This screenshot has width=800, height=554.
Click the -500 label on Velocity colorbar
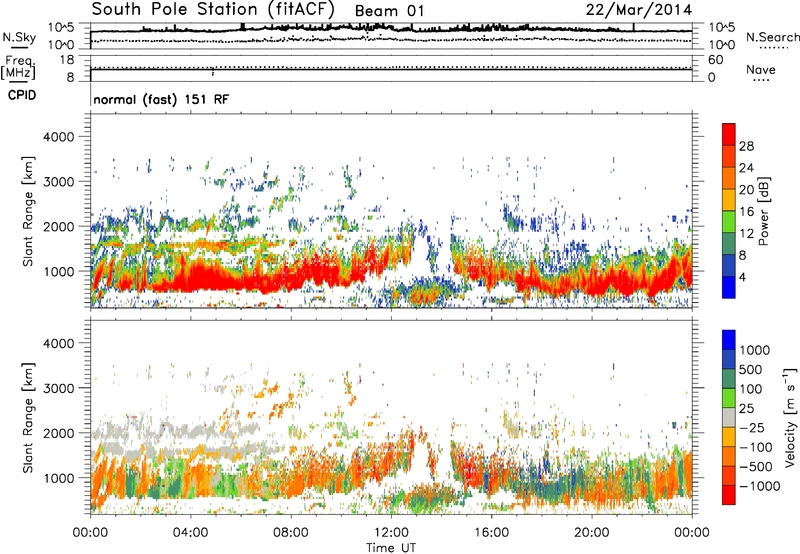coord(756,467)
